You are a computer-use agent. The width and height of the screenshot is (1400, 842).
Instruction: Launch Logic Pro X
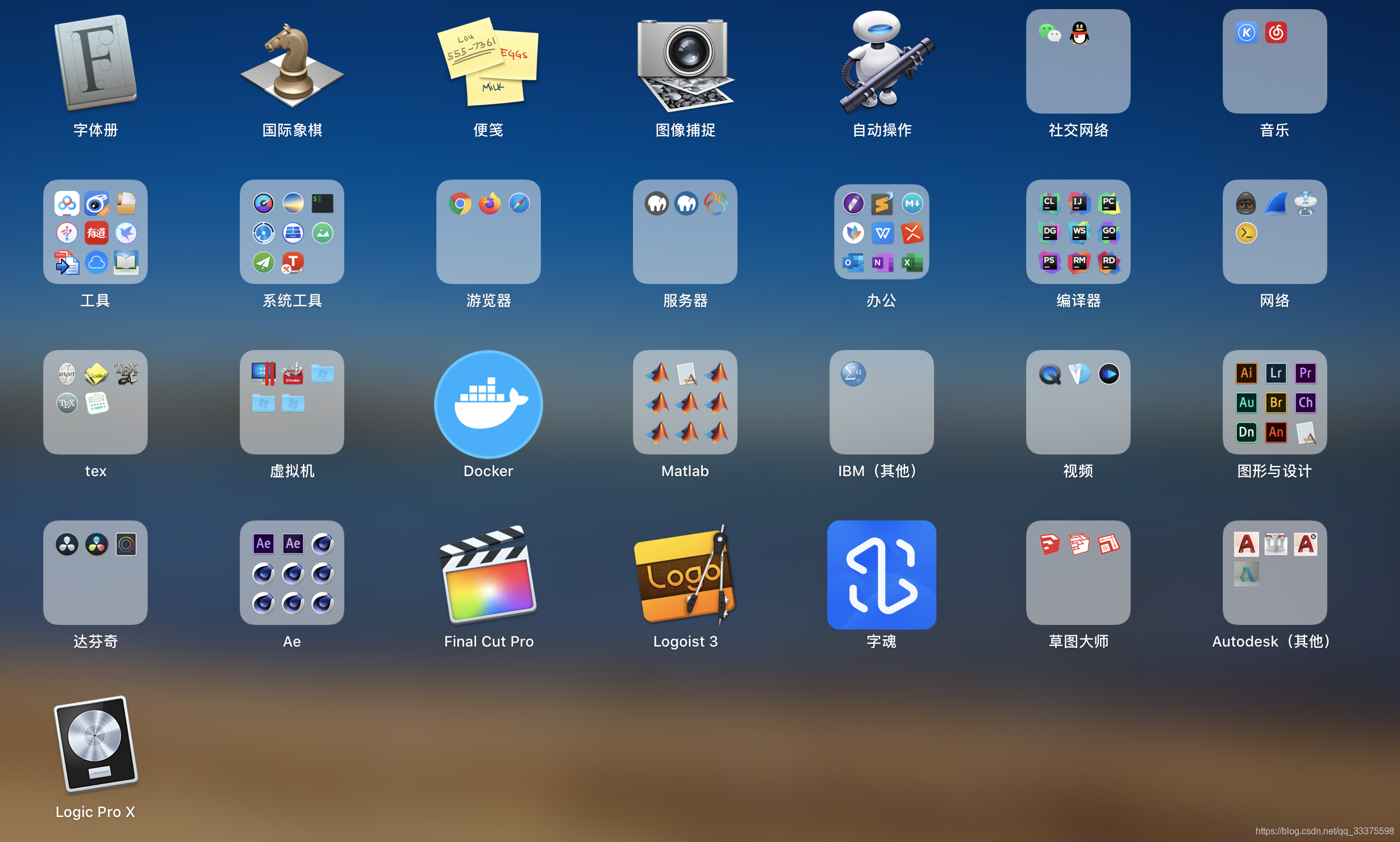95,744
